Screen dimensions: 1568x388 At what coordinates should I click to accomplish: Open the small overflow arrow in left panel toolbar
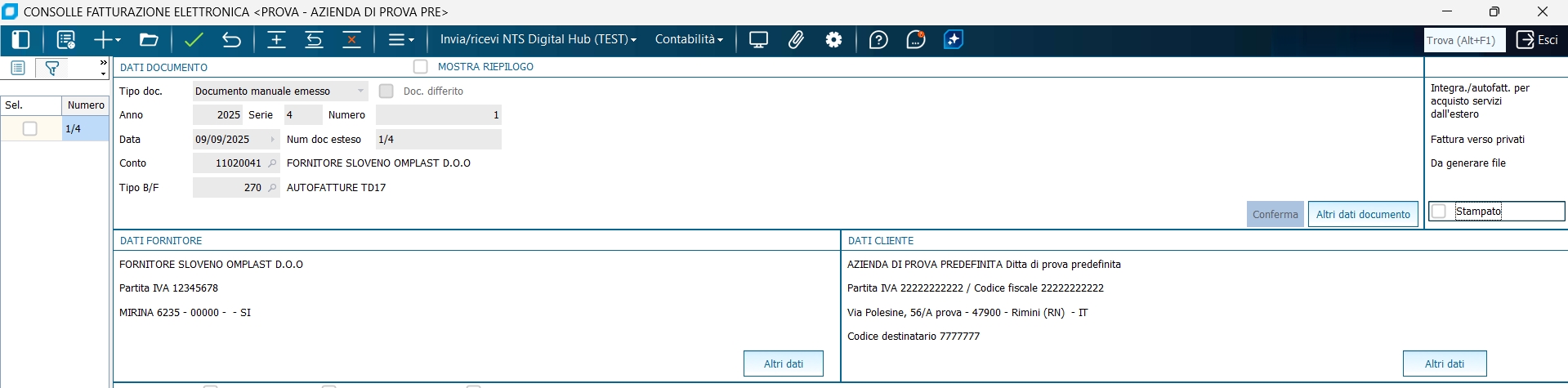click(x=103, y=74)
